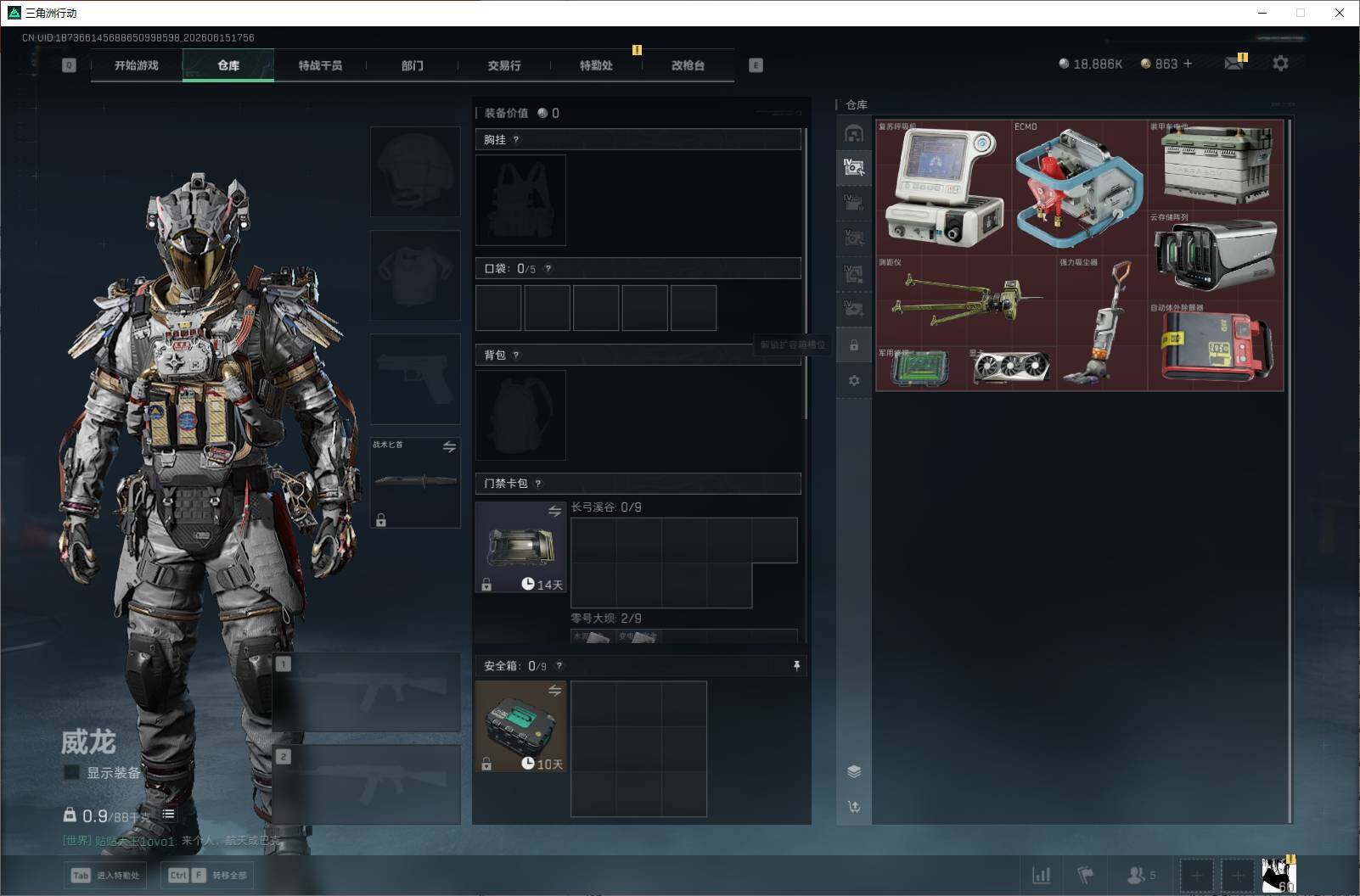Screen dimensions: 1360x896
Task: Click the empty chest rig slot
Action: [520, 200]
